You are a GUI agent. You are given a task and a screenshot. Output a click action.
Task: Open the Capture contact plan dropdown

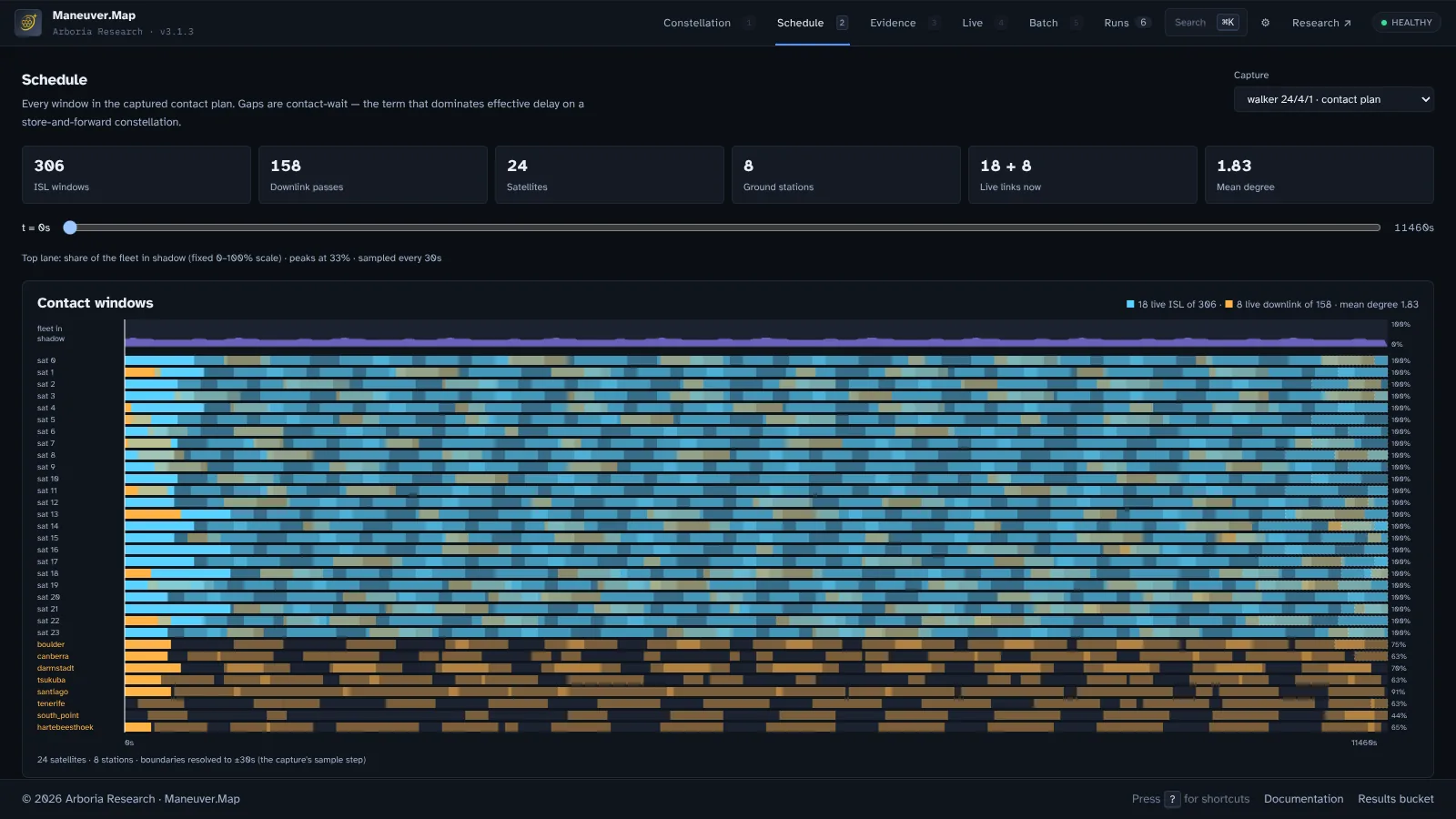click(1334, 99)
